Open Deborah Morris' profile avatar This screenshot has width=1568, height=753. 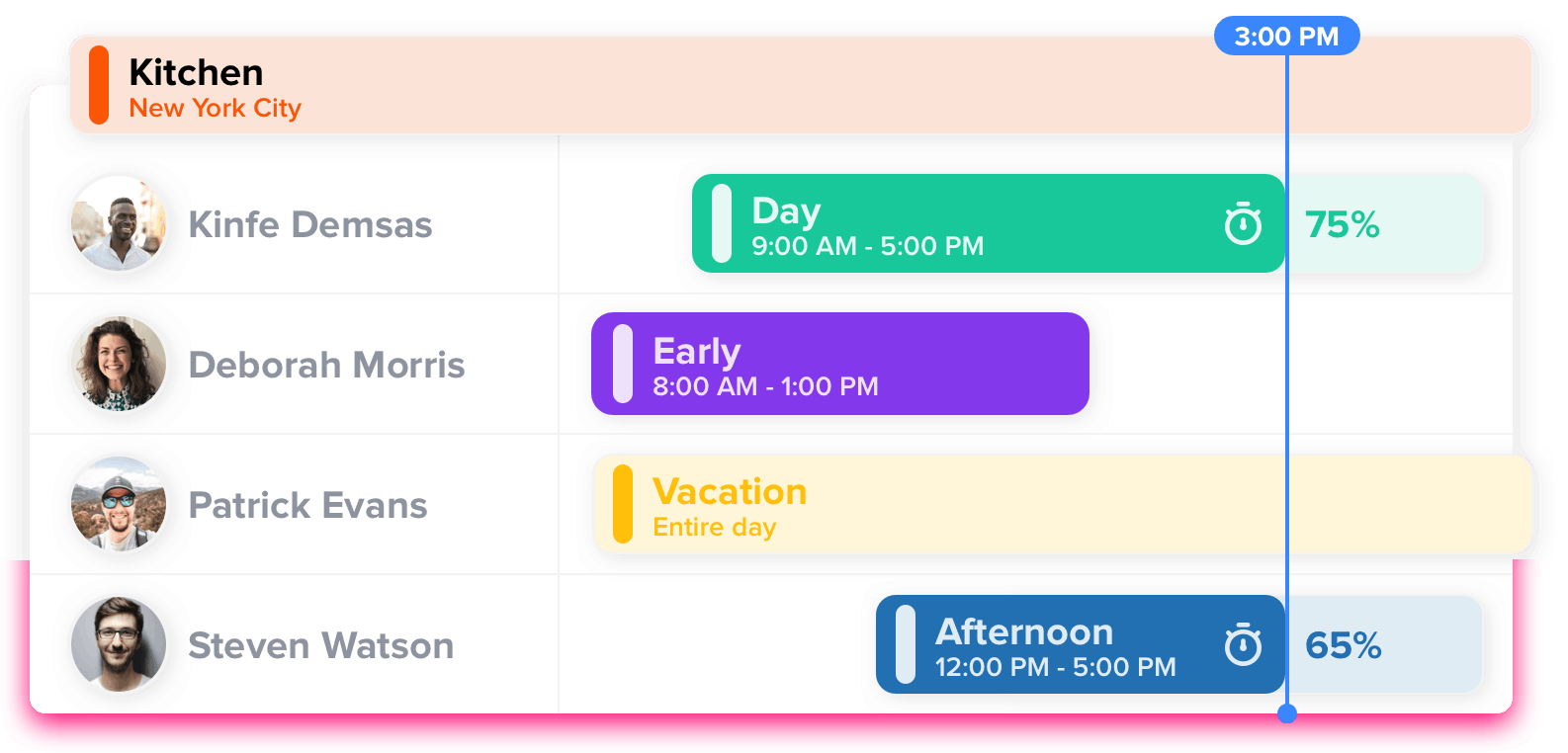pyautogui.click(x=118, y=365)
